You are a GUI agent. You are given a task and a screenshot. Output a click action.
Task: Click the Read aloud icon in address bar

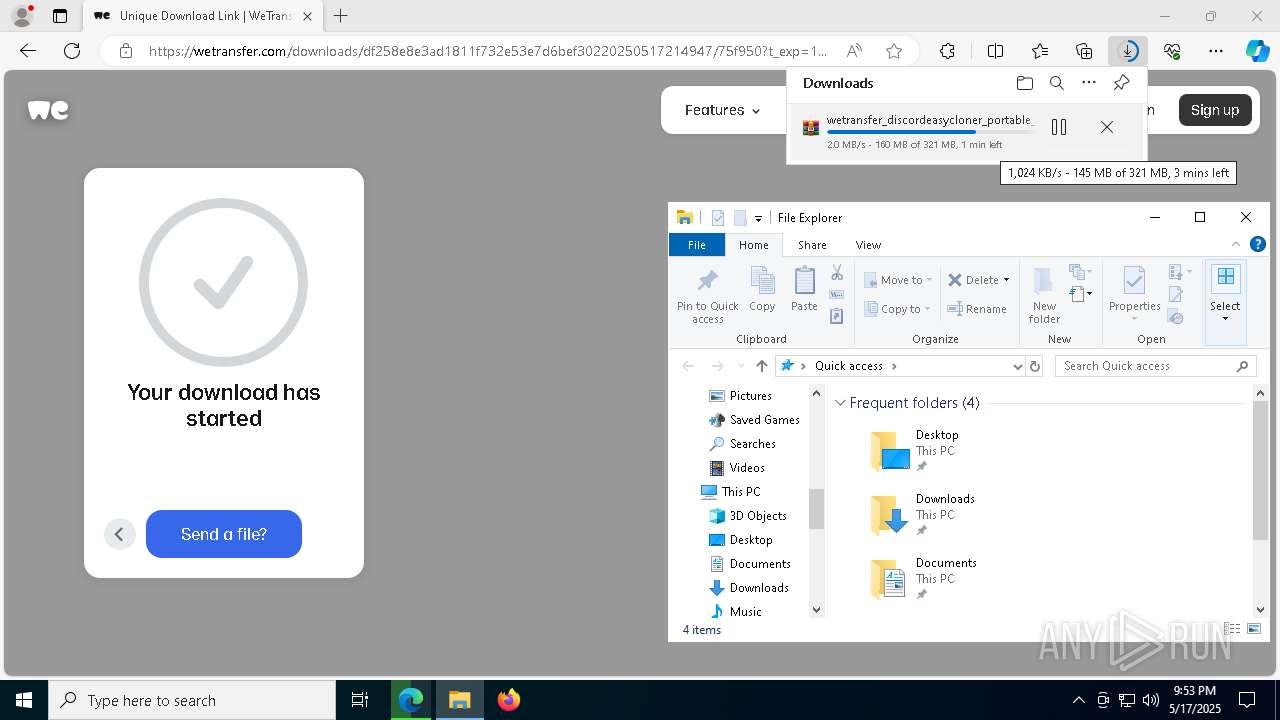(854, 51)
